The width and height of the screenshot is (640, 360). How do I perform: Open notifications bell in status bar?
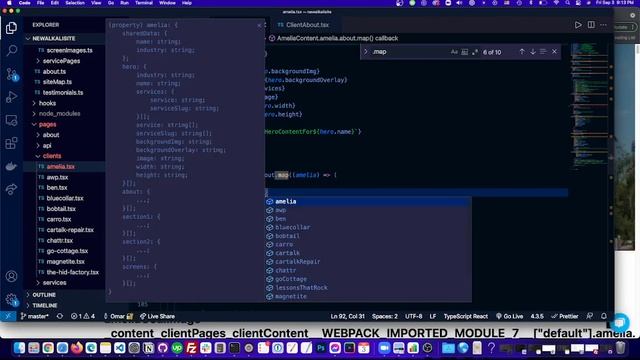pos(604,316)
